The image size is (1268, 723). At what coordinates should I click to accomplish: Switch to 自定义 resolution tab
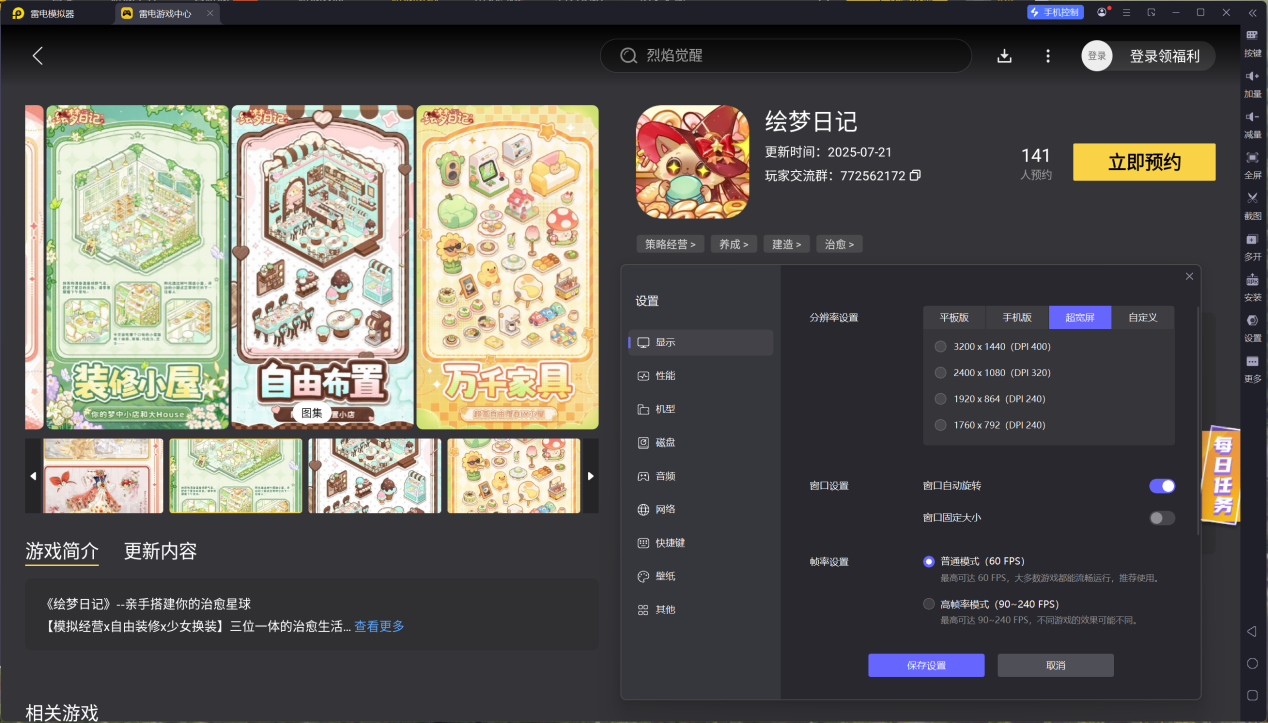coord(1142,317)
